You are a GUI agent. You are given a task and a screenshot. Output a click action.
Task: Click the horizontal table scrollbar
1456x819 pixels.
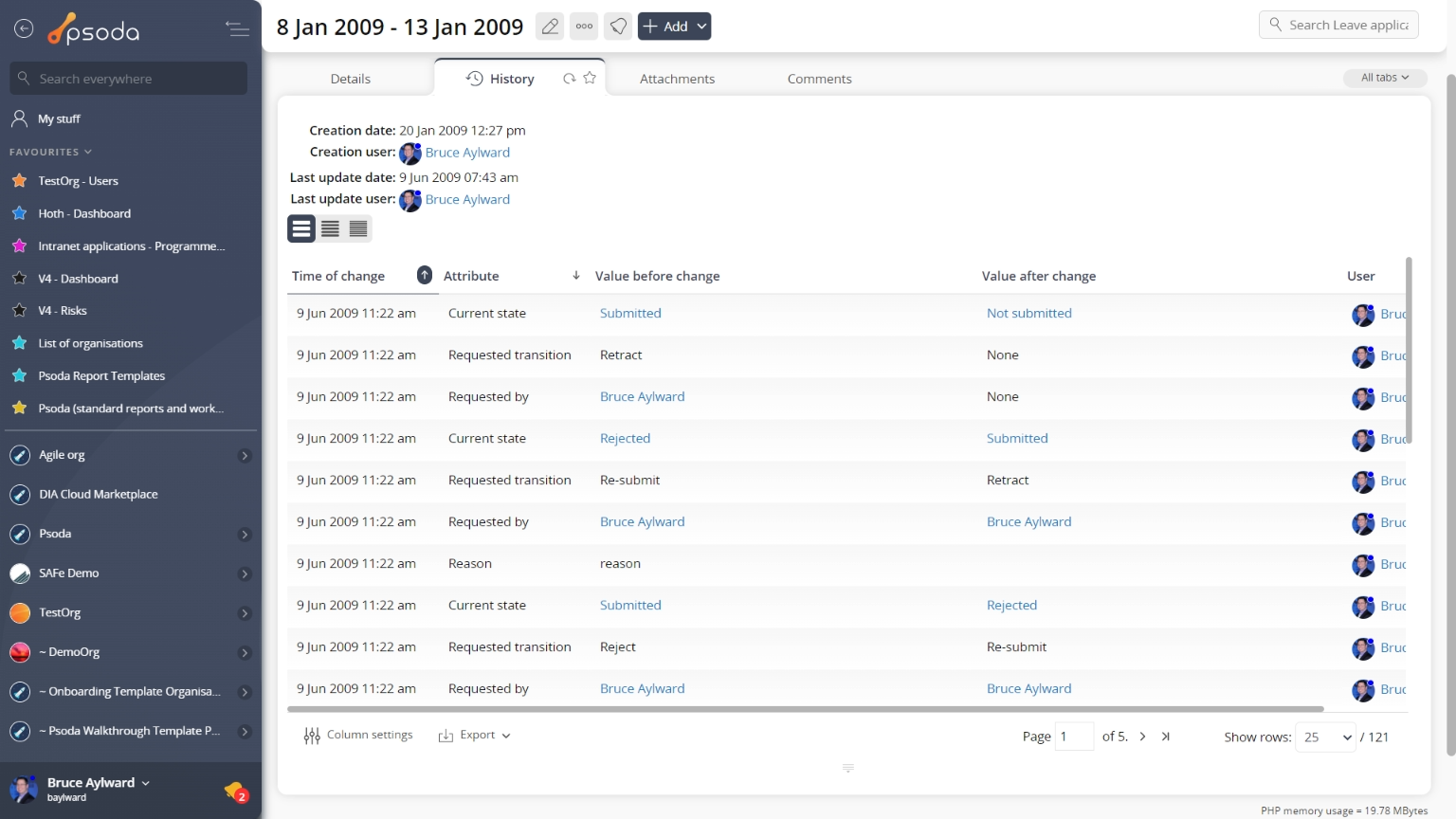click(x=805, y=709)
